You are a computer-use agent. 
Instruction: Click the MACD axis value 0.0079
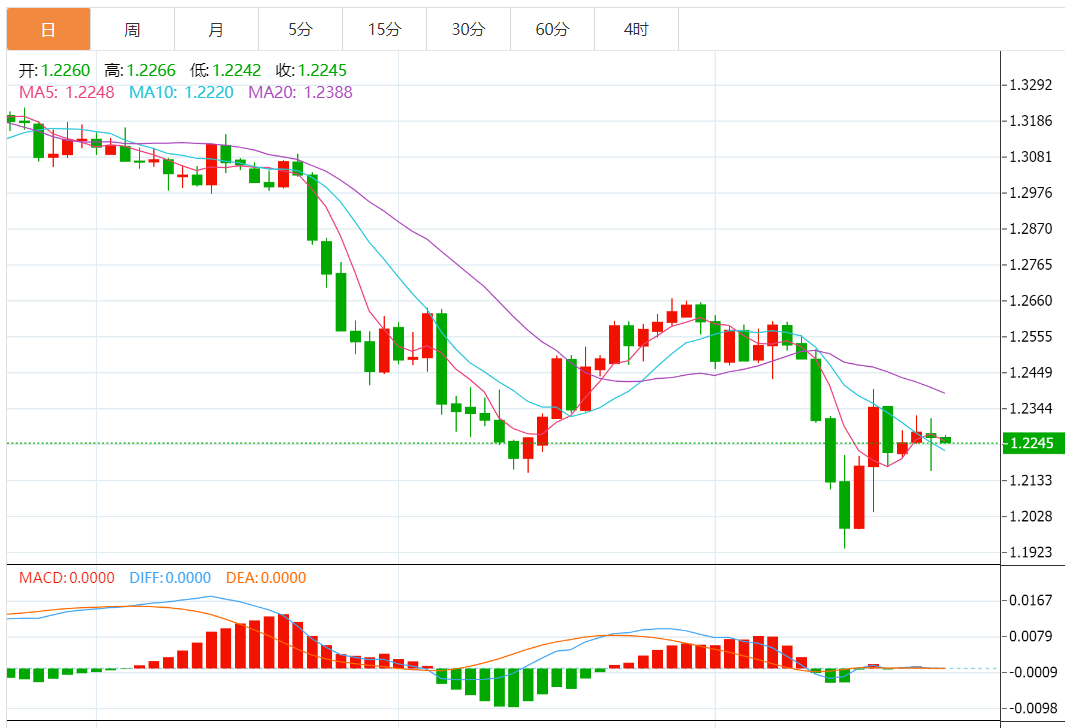point(1030,636)
